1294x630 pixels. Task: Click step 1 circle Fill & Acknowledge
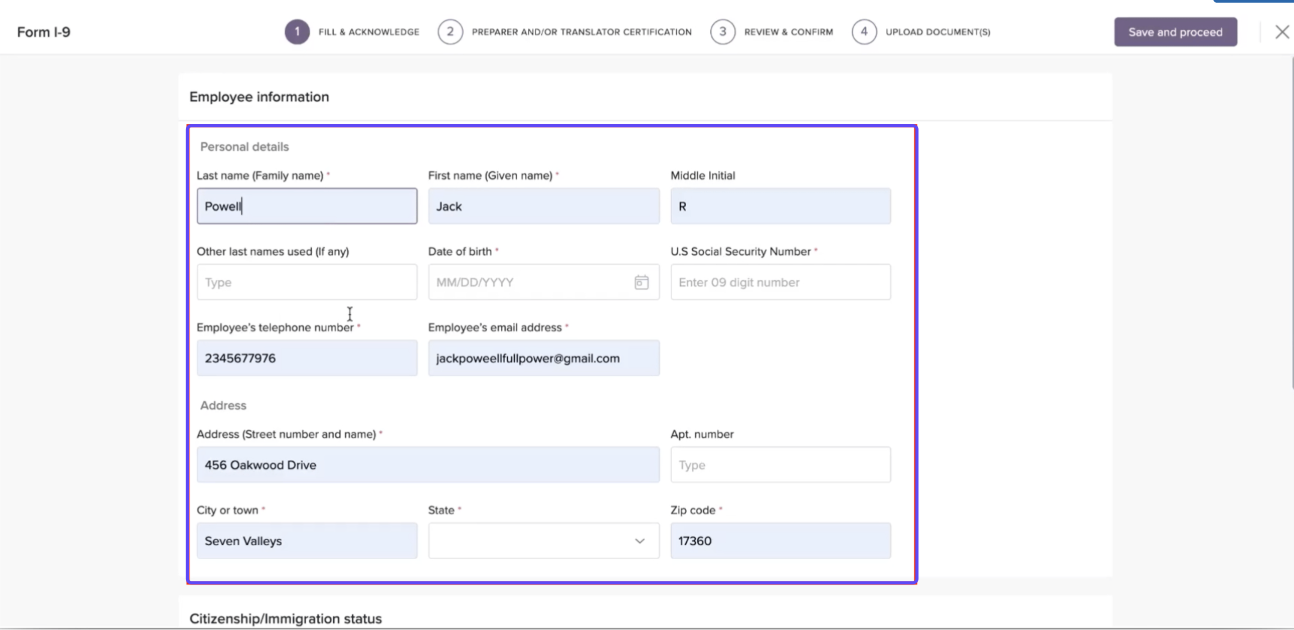pyautogui.click(x=297, y=32)
